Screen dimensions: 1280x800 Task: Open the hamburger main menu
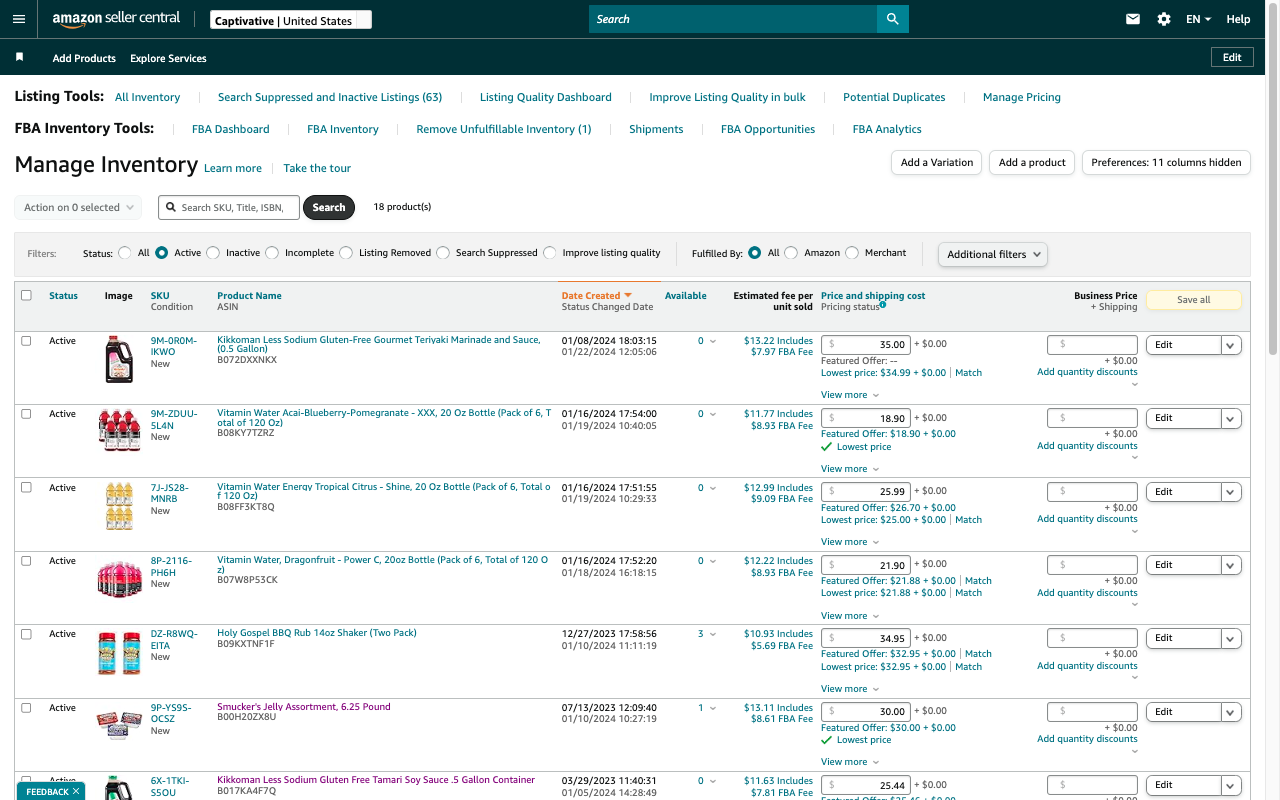coord(19,19)
